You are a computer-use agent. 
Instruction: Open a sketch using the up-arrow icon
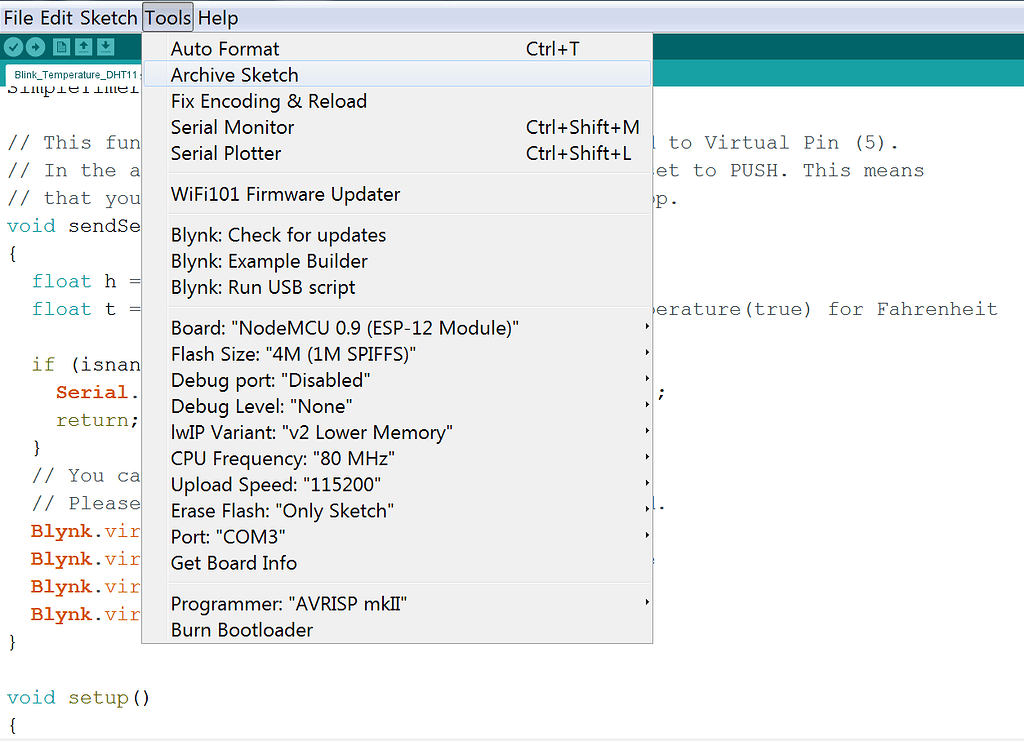click(x=85, y=46)
